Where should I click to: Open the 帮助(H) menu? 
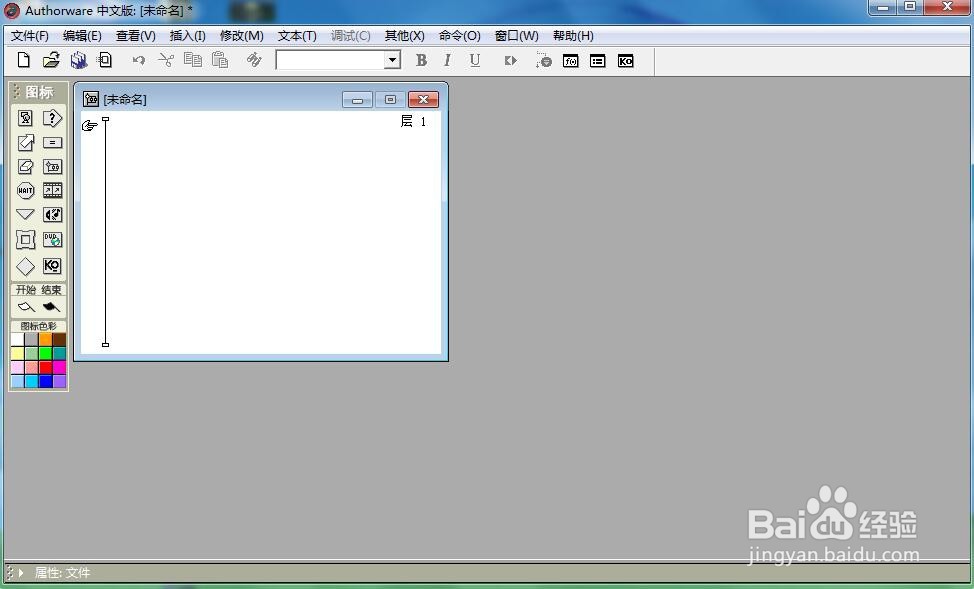pyautogui.click(x=573, y=36)
